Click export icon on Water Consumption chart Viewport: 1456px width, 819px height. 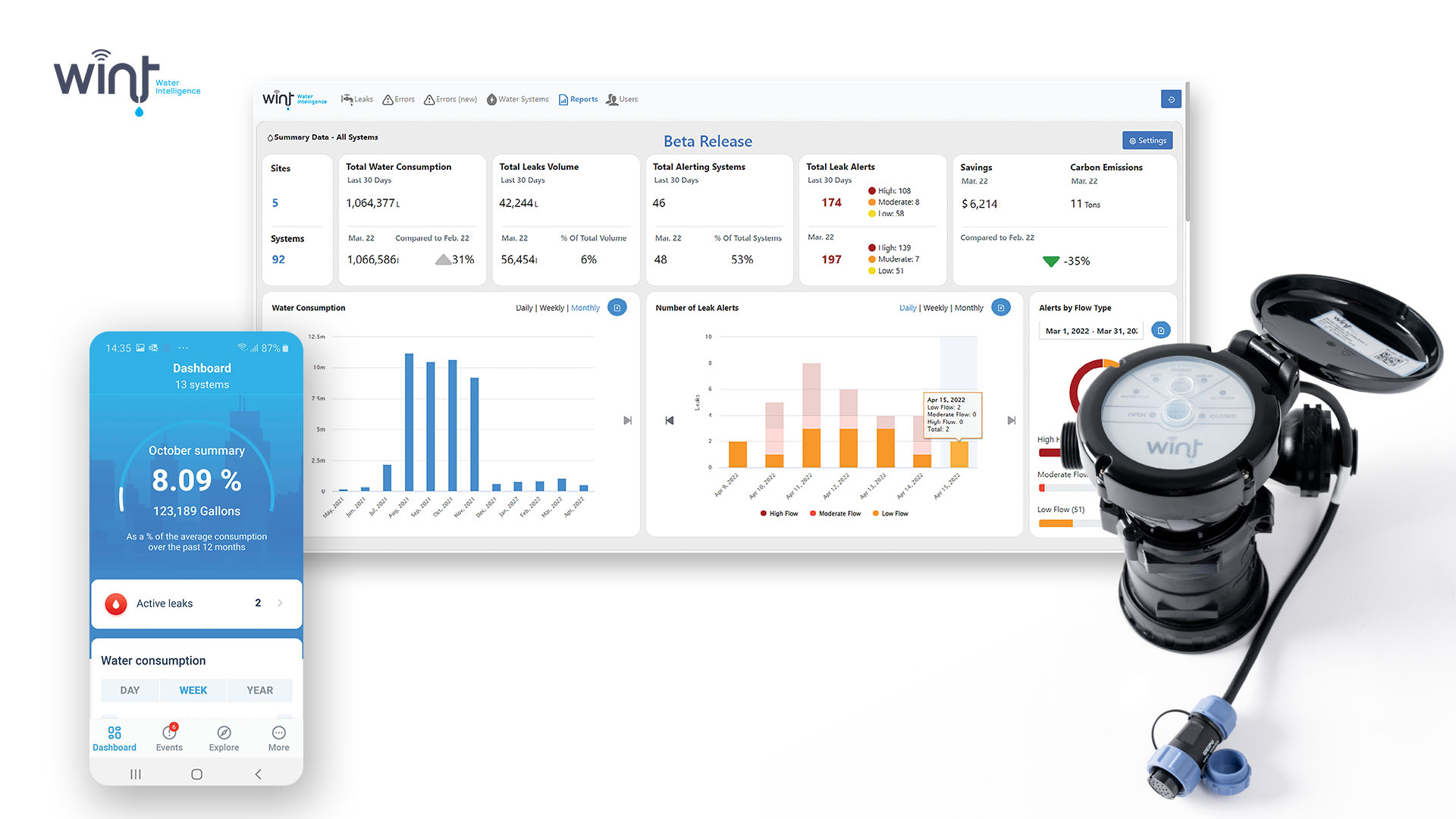coord(617,308)
